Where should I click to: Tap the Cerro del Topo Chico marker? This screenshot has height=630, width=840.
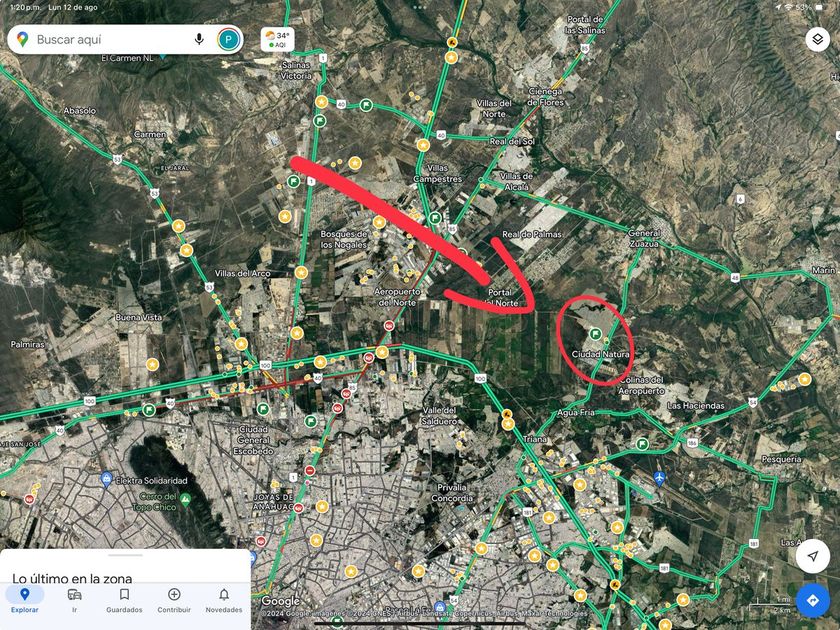click(185, 500)
